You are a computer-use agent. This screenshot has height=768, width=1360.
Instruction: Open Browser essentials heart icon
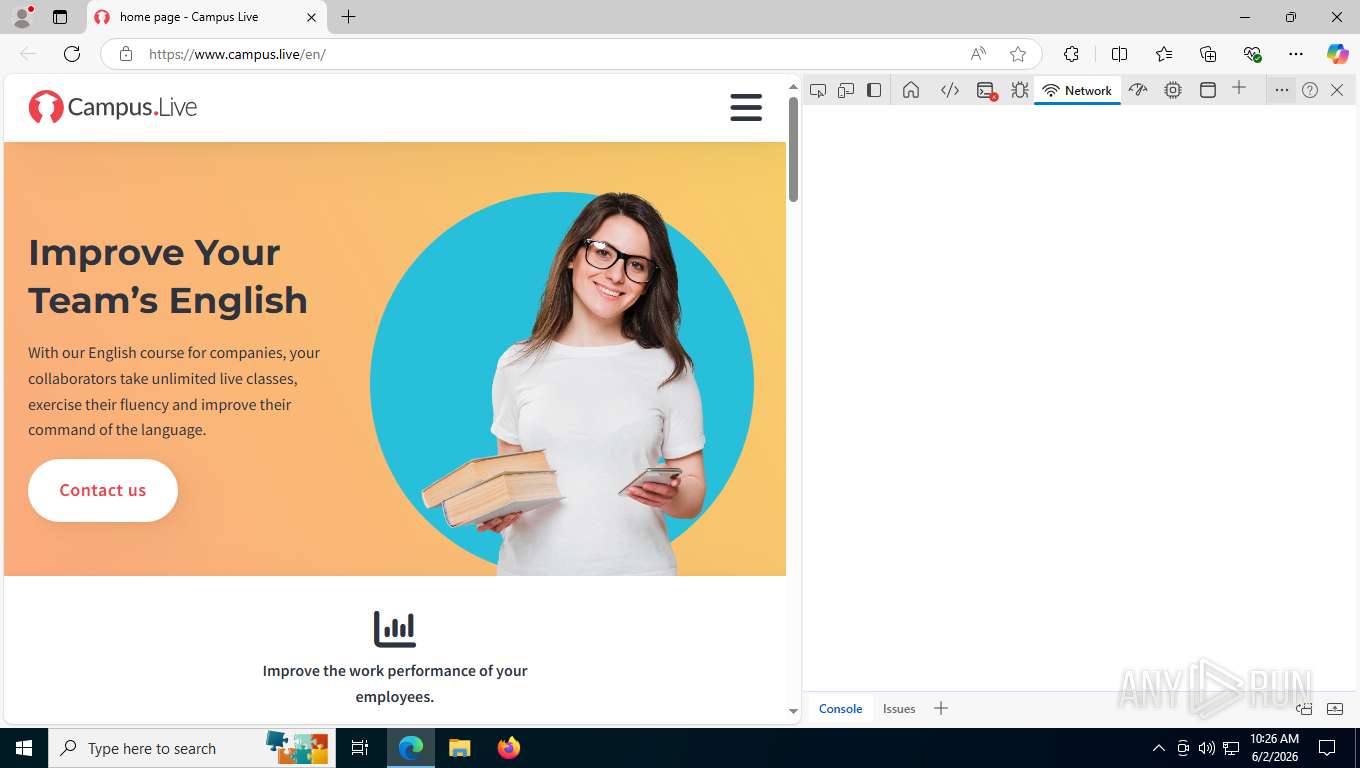[x=1252, y=54]
